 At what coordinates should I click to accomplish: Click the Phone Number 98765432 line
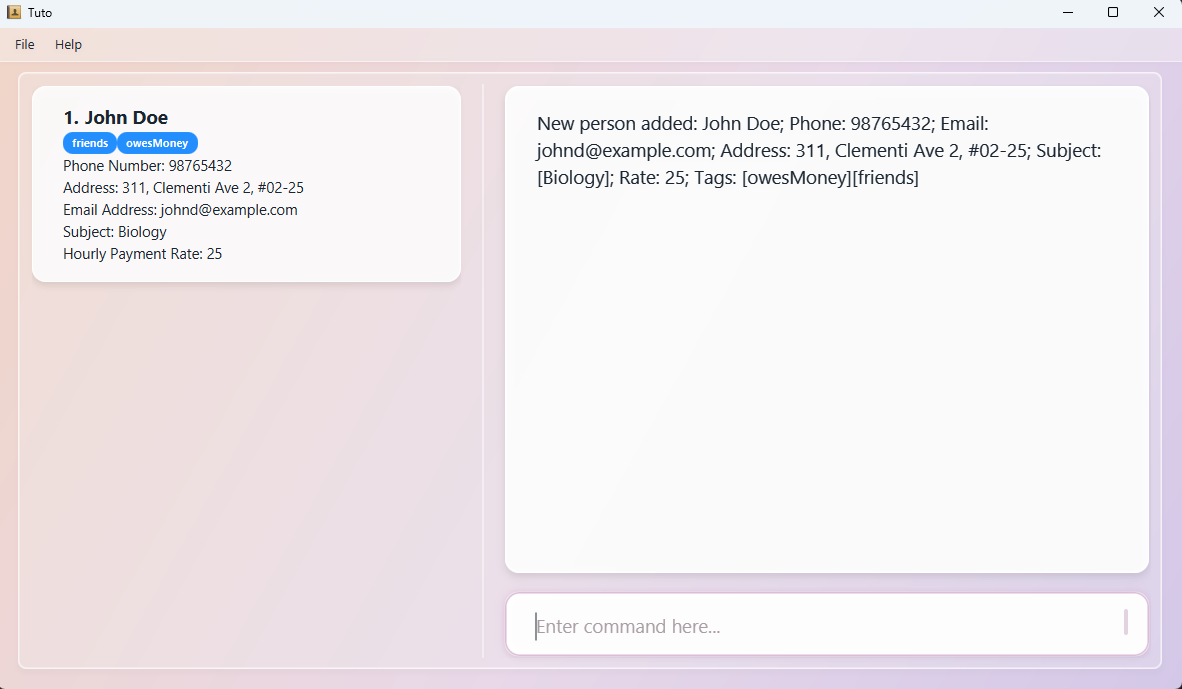click(x=147, y=166)
